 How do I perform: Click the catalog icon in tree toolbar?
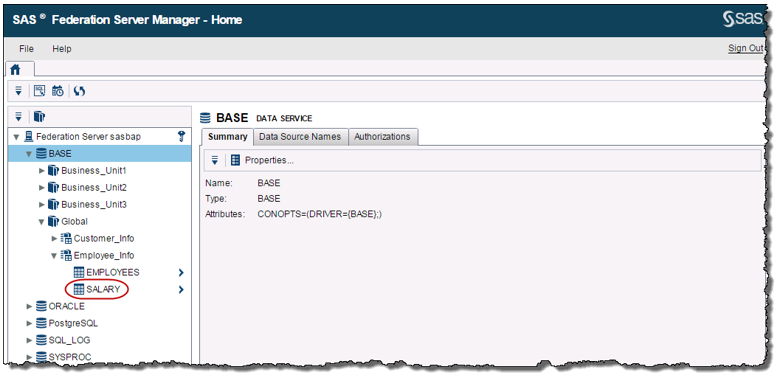pos(39,117)
